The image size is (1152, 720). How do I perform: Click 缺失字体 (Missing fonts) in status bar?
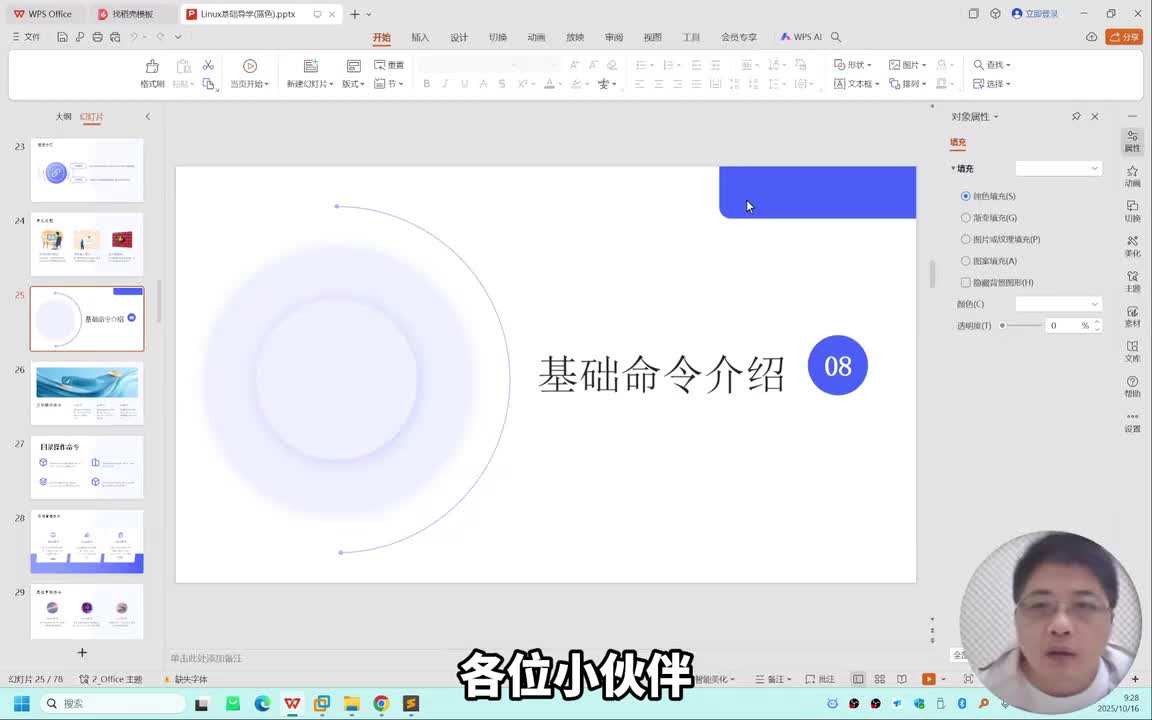click(186, 679)
